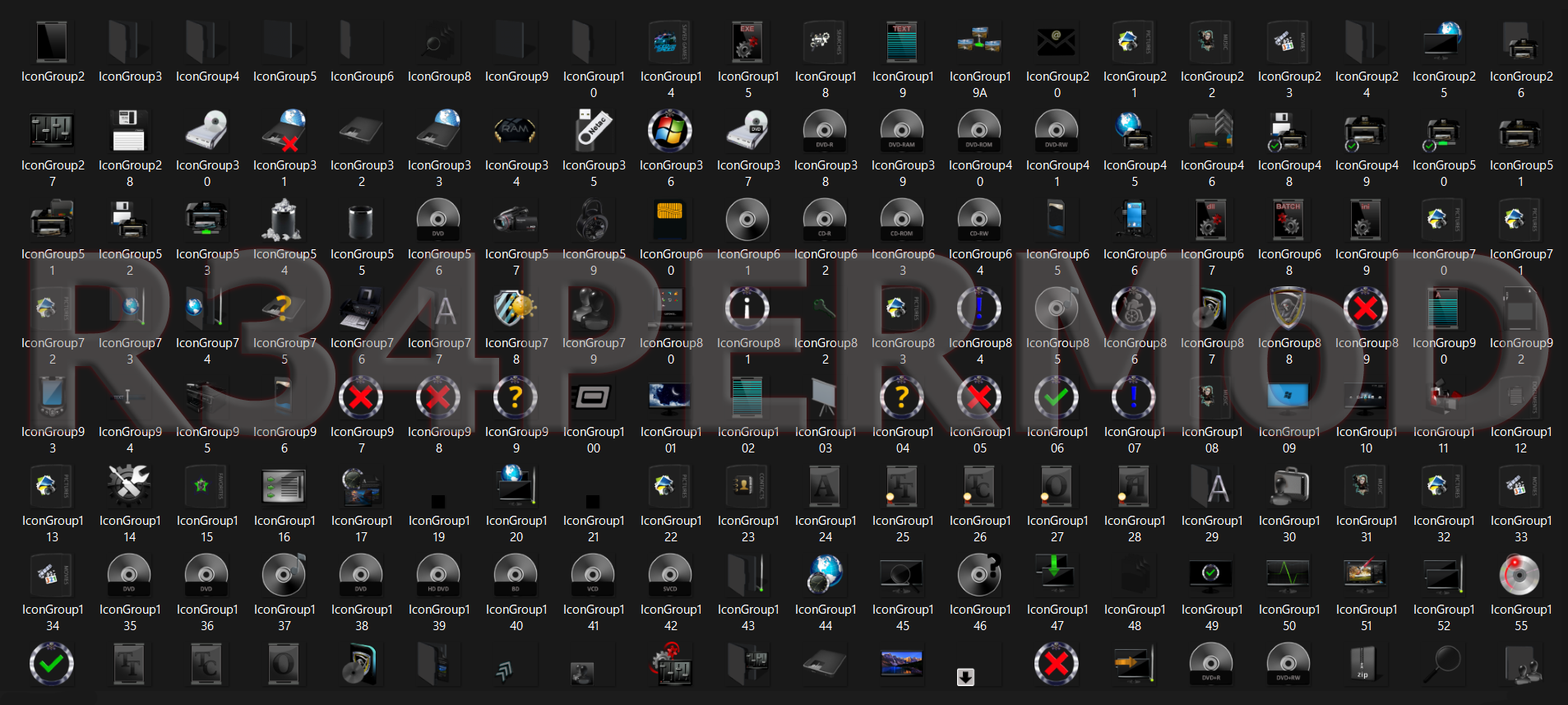The width and height of the screenshot is (1568, 705).
Task: Click the IconGroup36 Windows logo drive icon
Action: (670, 131)
